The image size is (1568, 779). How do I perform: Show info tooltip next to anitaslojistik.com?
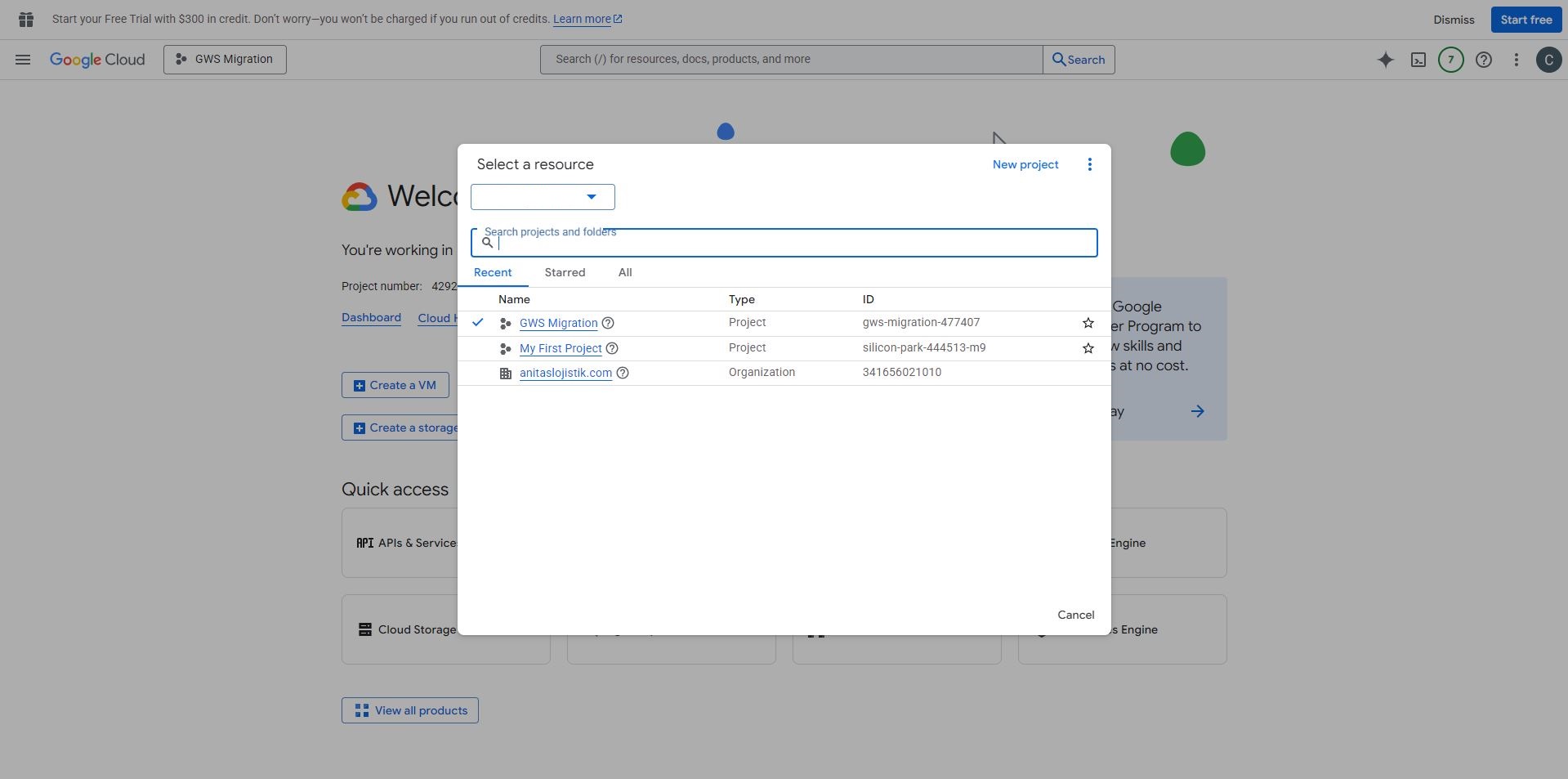[623, 374]
